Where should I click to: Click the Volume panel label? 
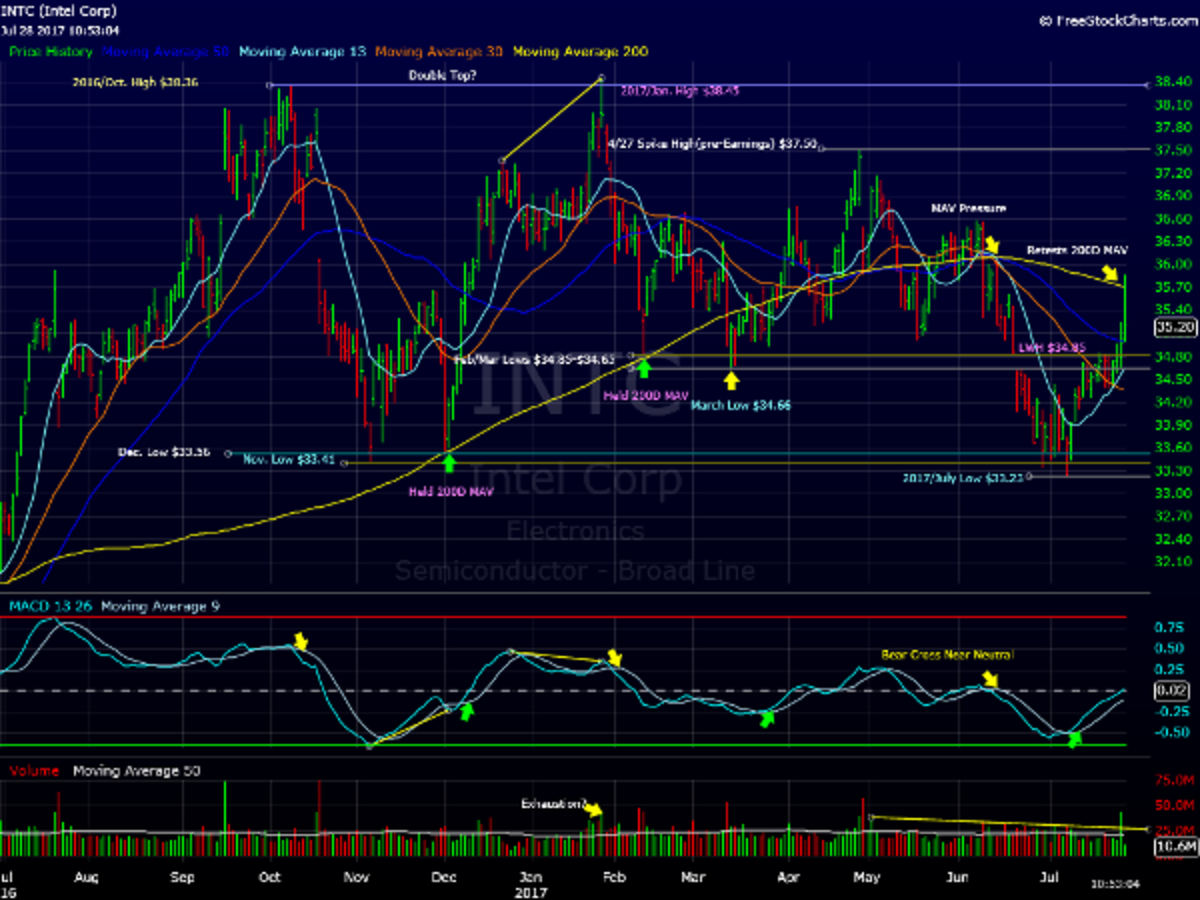(35, 771)
